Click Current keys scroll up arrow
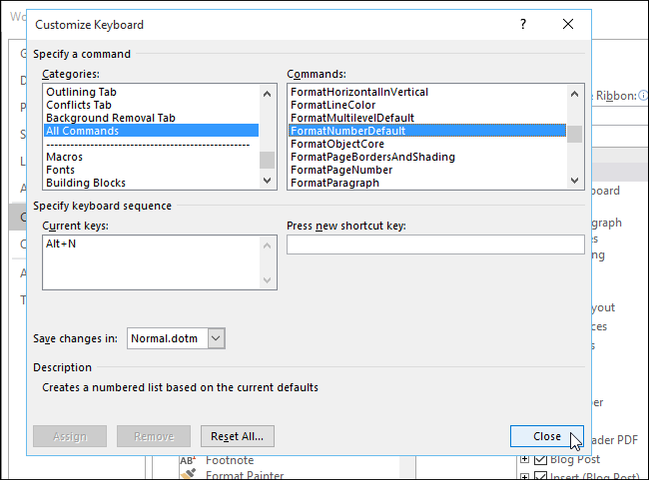This screenshot has height=480, width=649. coord(267,246)
